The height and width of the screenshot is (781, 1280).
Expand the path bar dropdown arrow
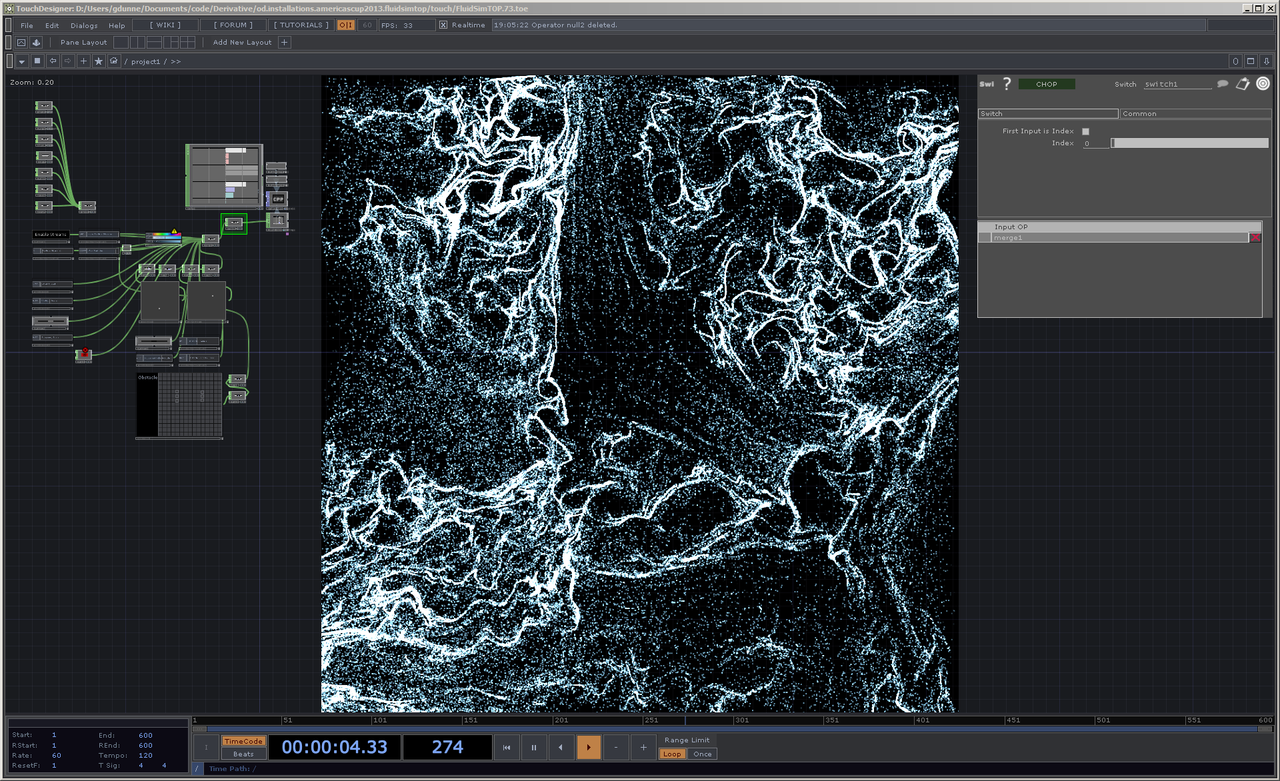21,61
